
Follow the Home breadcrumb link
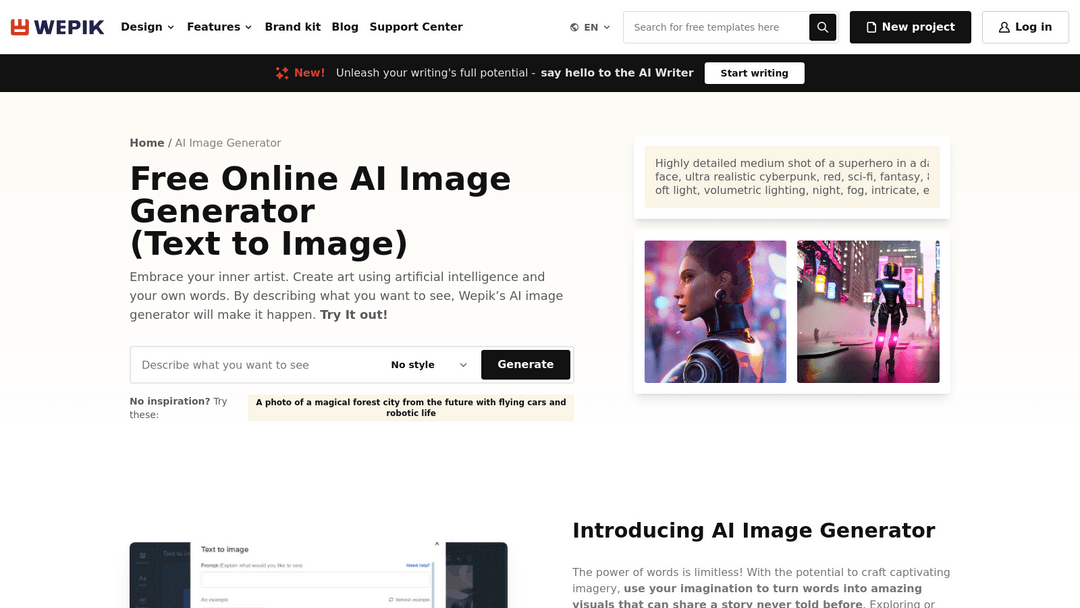147,143
